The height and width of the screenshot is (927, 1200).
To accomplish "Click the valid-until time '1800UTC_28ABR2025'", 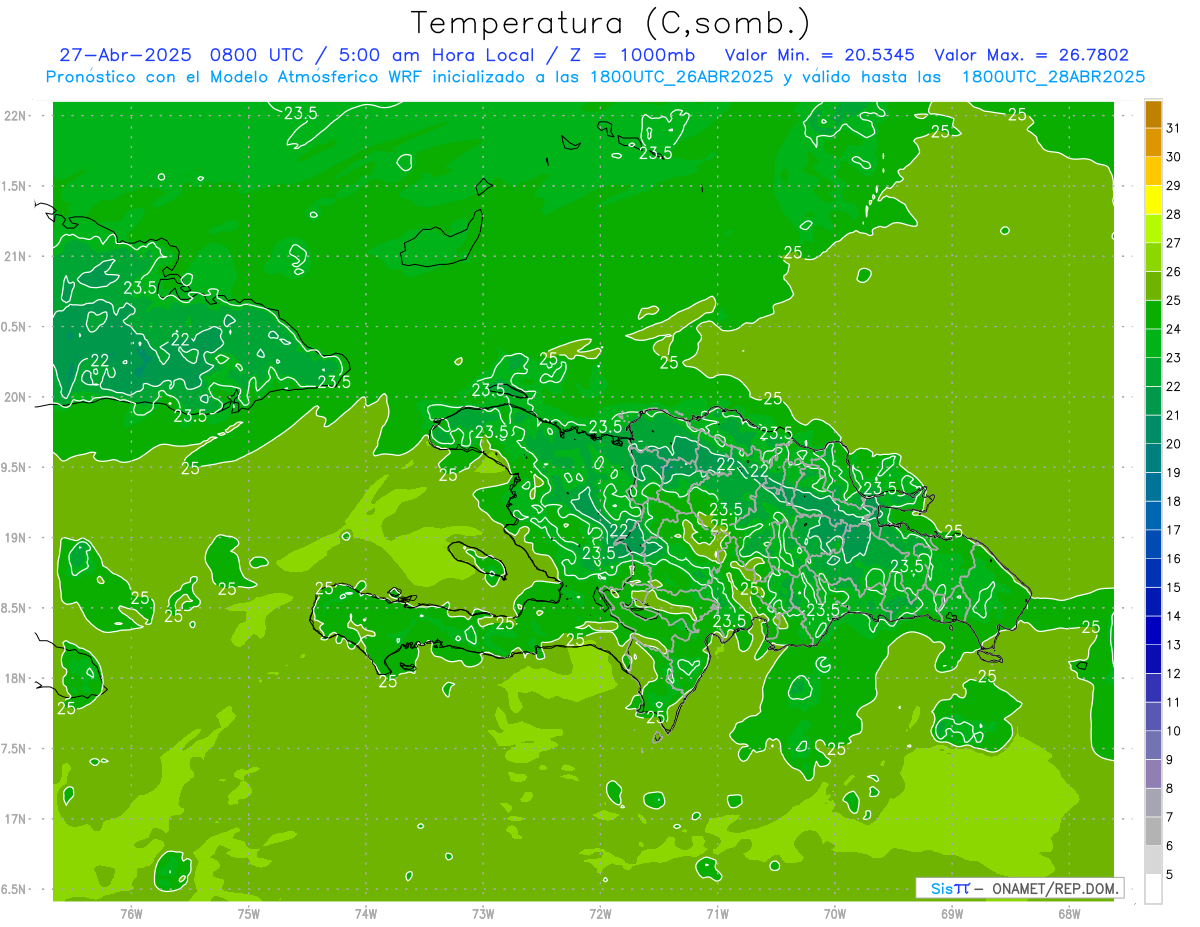I will pos(1053,77).
